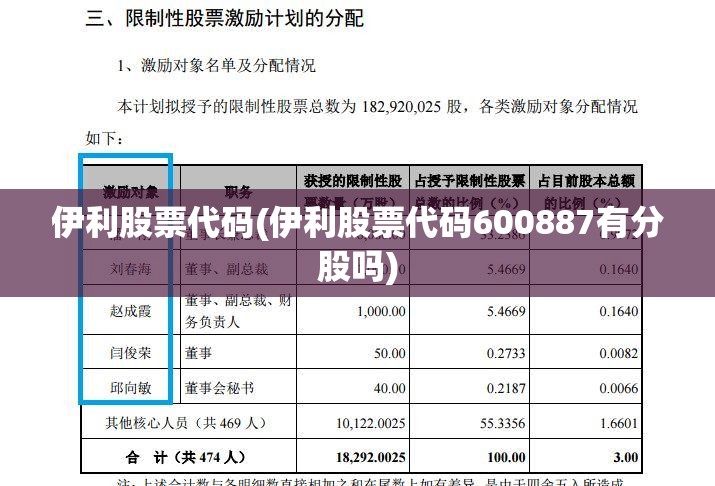This screenshot has width=715, height=486.
Task: Click the 占授予限制性股票总数的比例 column header
Action: 470,191
